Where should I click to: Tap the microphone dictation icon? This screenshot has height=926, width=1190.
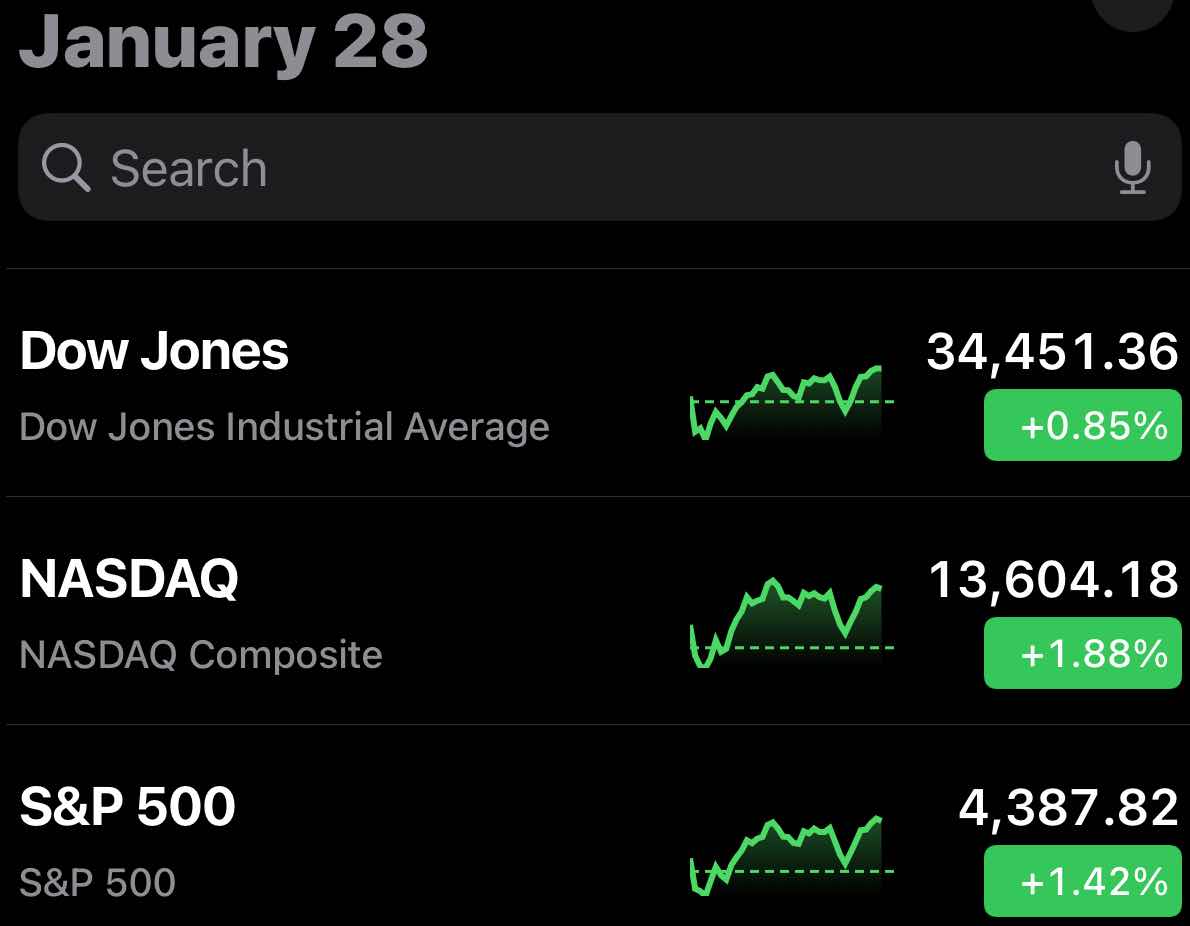pos(1132,168)
